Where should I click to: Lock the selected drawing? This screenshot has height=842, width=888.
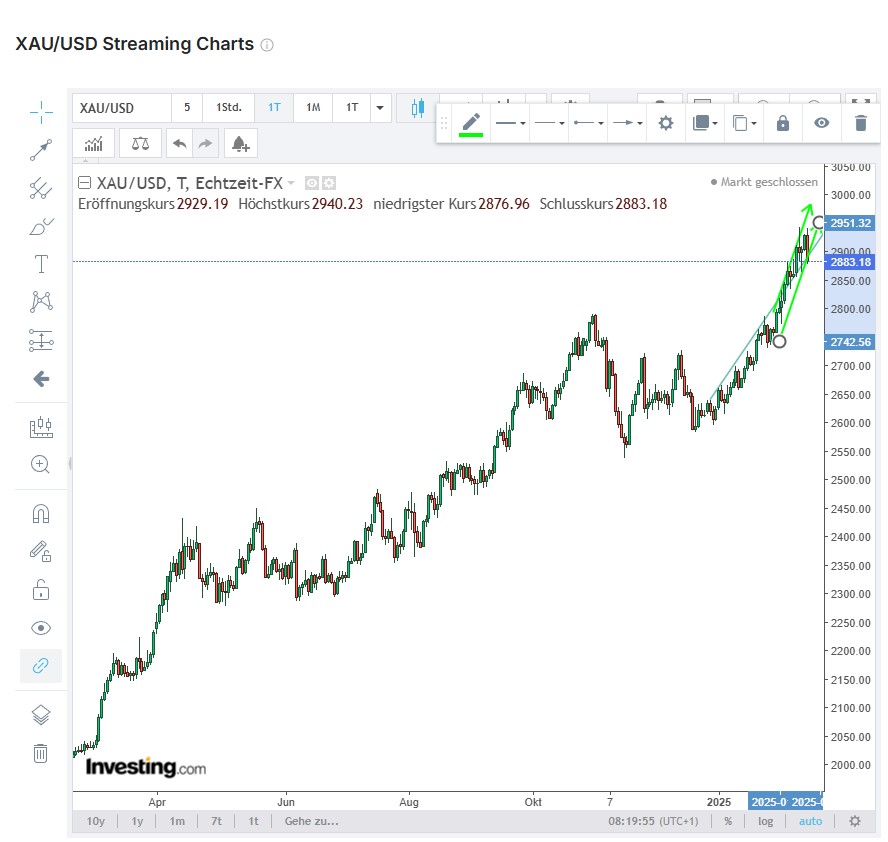click(783, 123)
